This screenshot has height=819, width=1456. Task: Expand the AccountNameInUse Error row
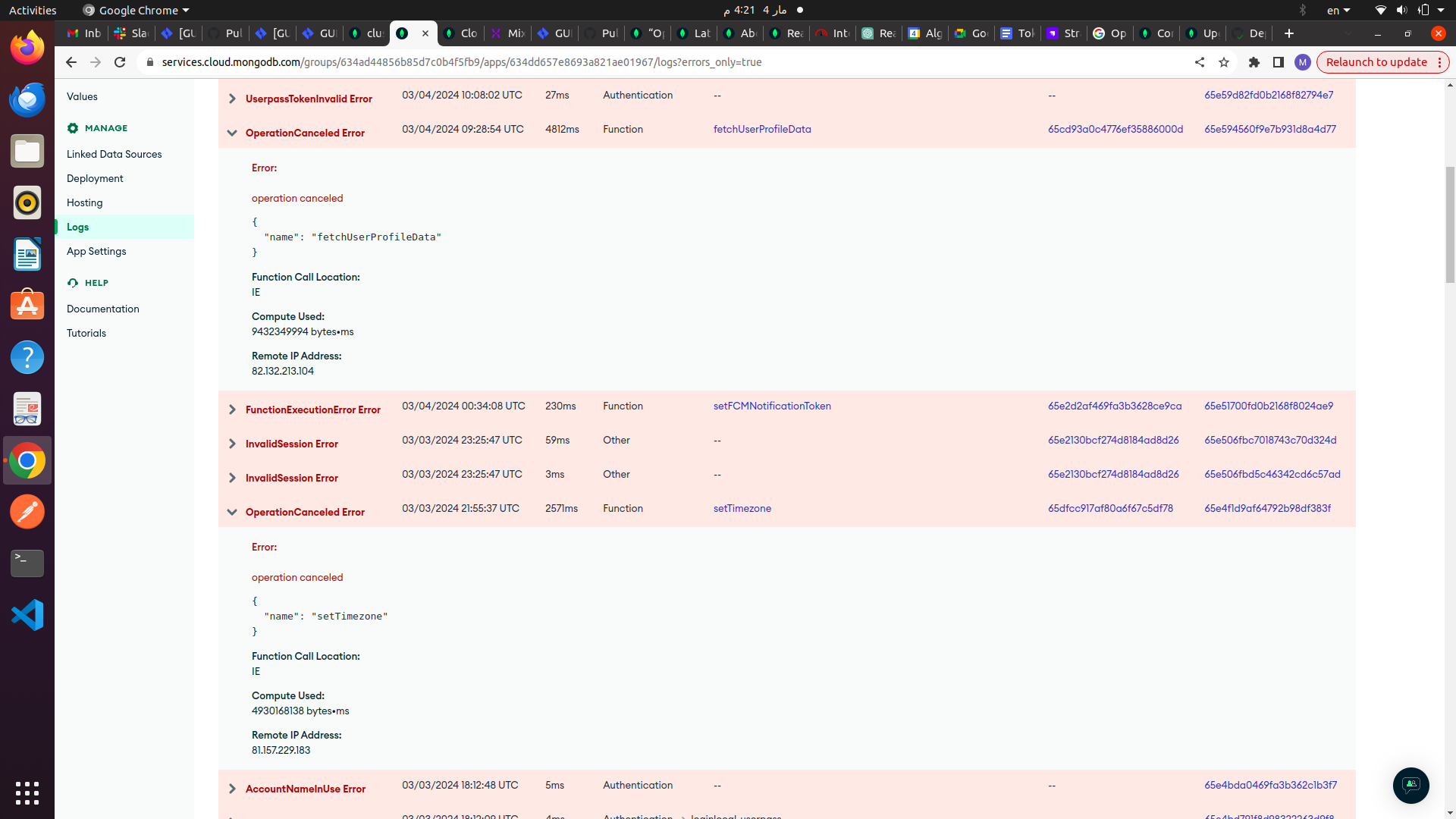pos(232,789)
